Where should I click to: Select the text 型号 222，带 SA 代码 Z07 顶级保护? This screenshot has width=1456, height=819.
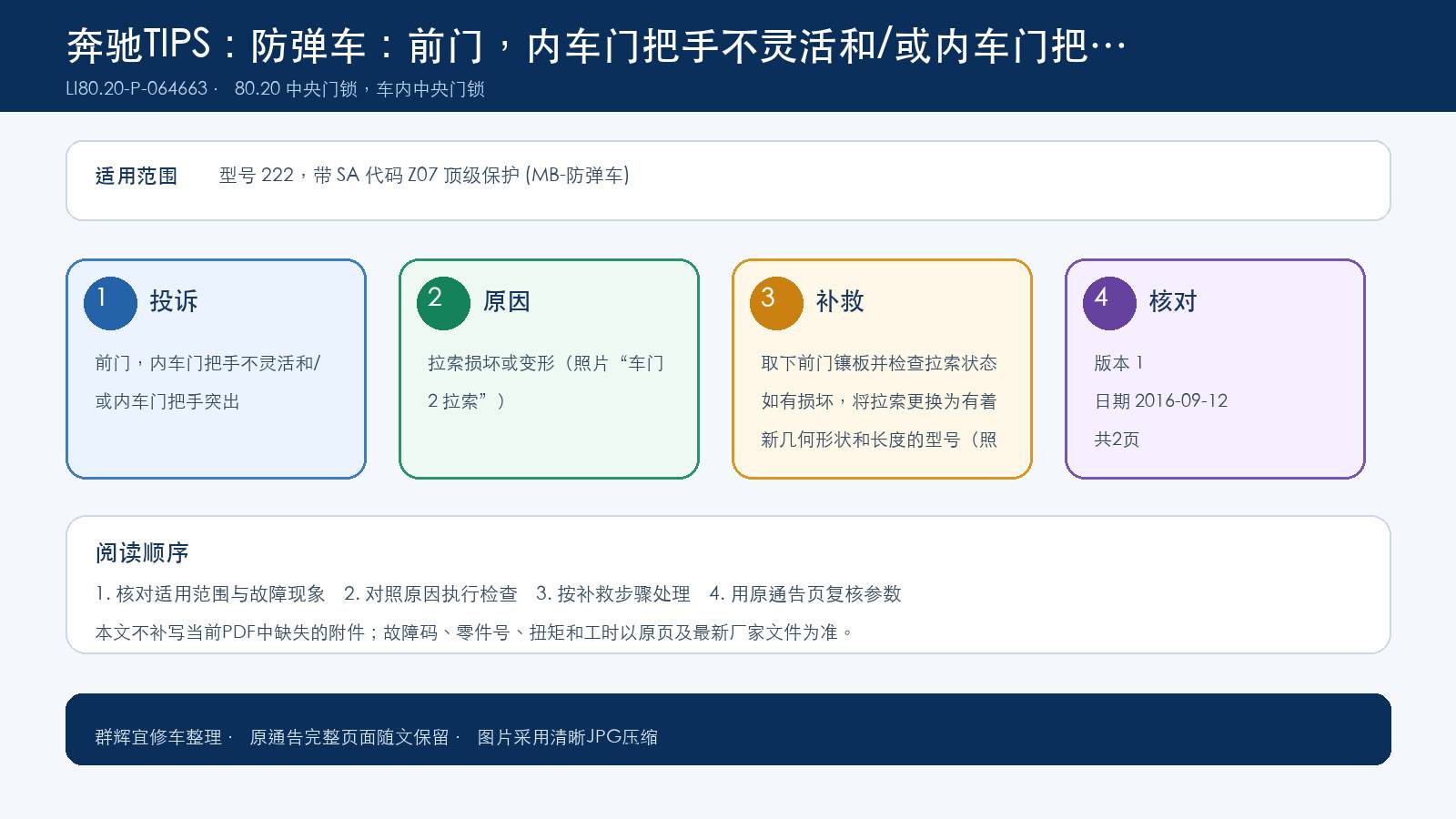click(x=369, y=175)
